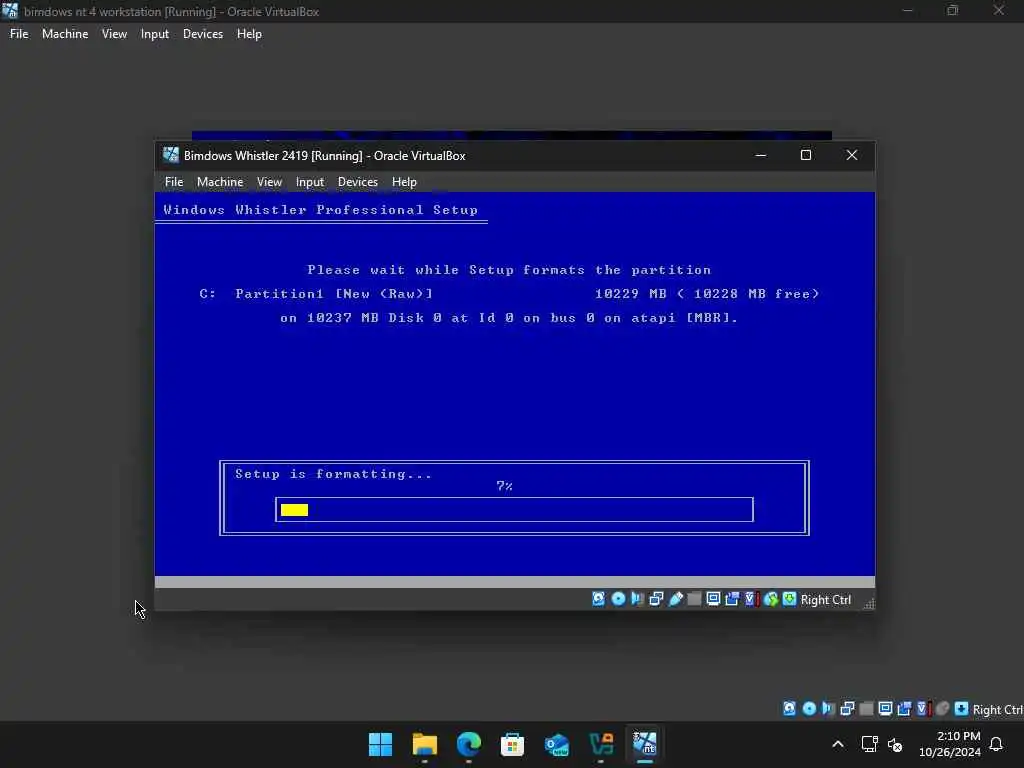Click display icon in NT 4 window status bar
This screenshot has width=1024, height=768.
coord(885,709)
